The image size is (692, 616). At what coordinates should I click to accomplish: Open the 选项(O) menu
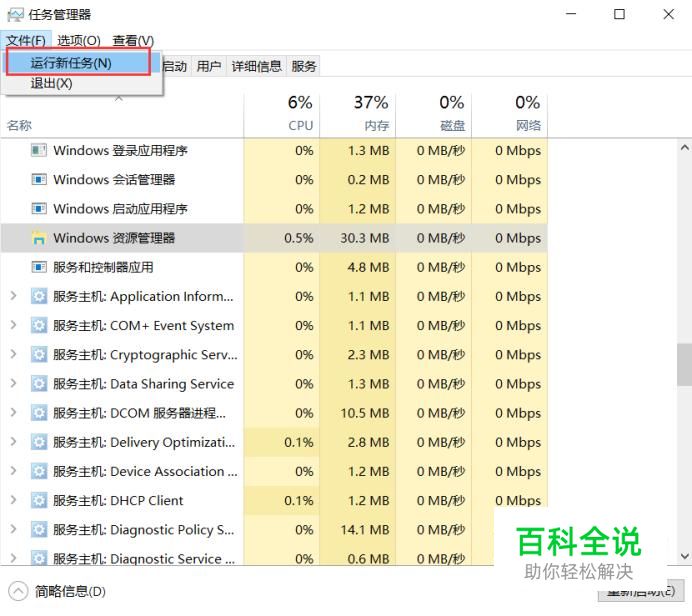click(79, 40)
